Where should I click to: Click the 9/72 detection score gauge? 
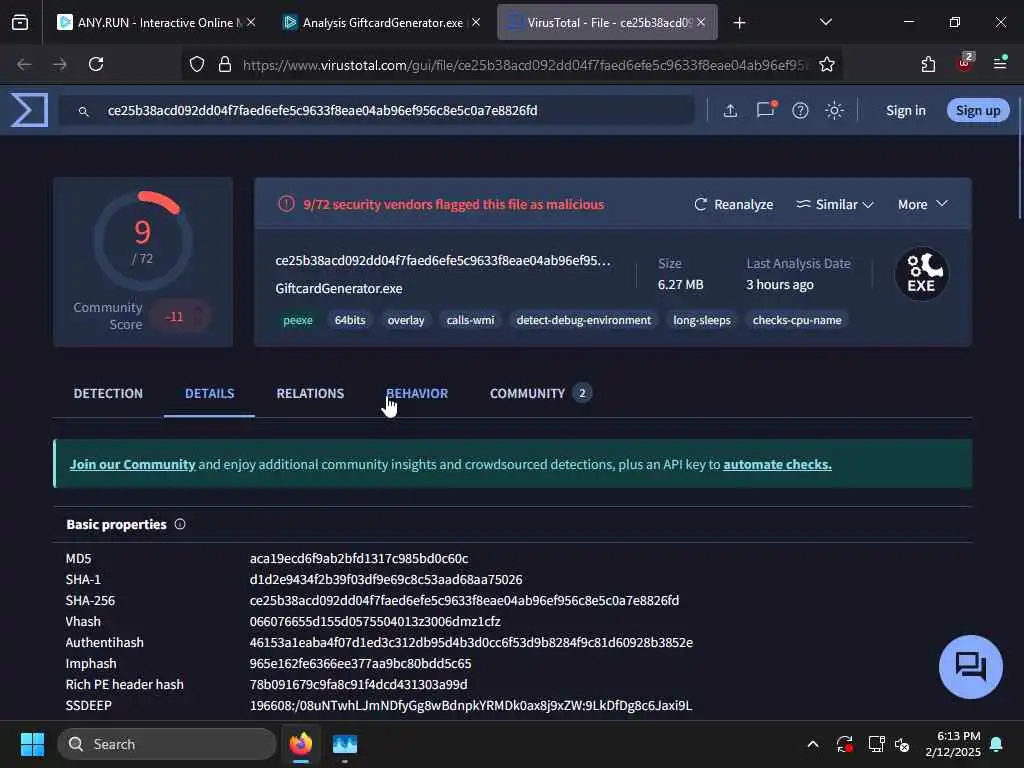pyautogui.click(x=143, y=241)
